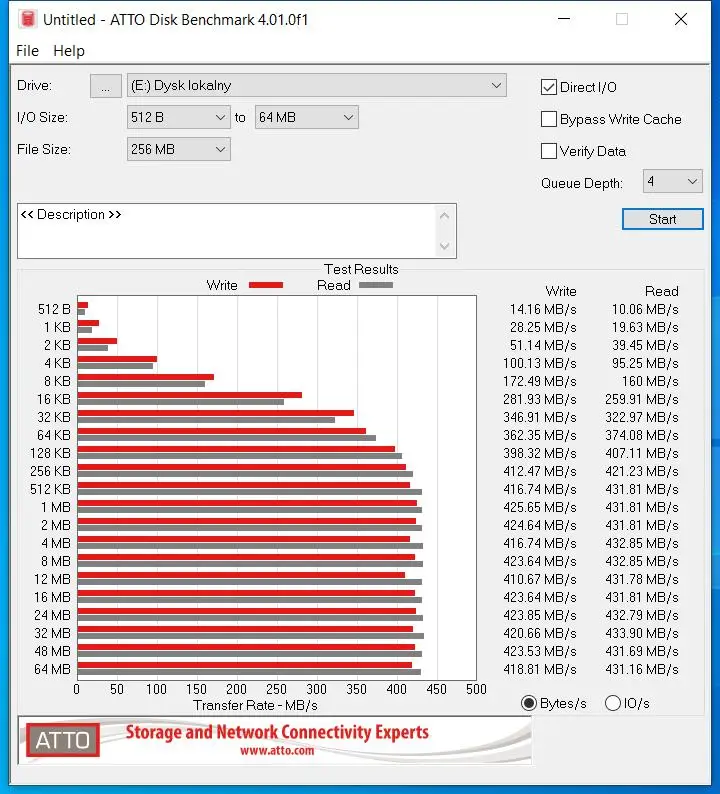Expand the Drive dropdown (E:) Dysk lokalny

316,86
